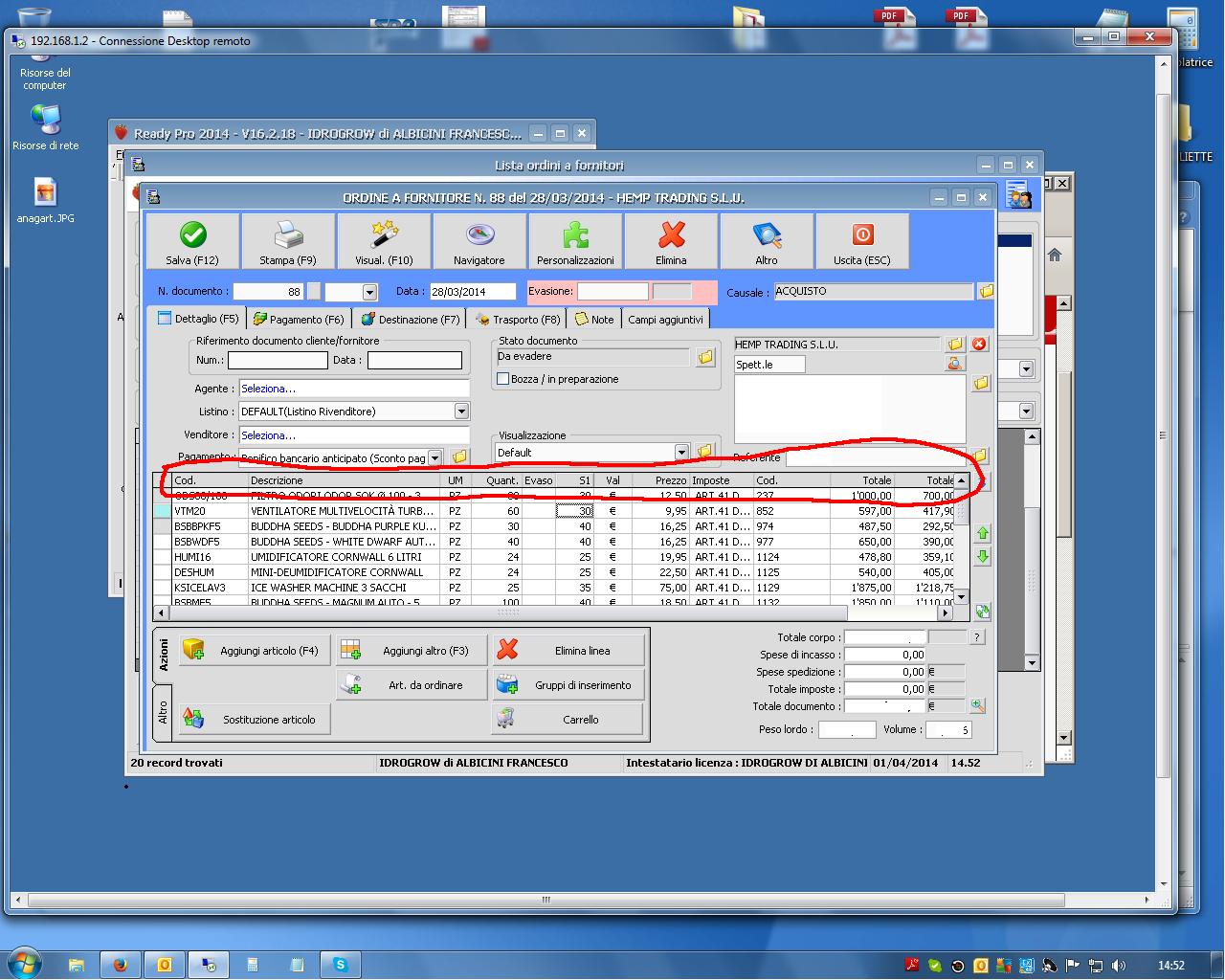Search supplier with magnifier icon under folder
The height and width of the screenshot is (980, 1225).
click(955, 364)
